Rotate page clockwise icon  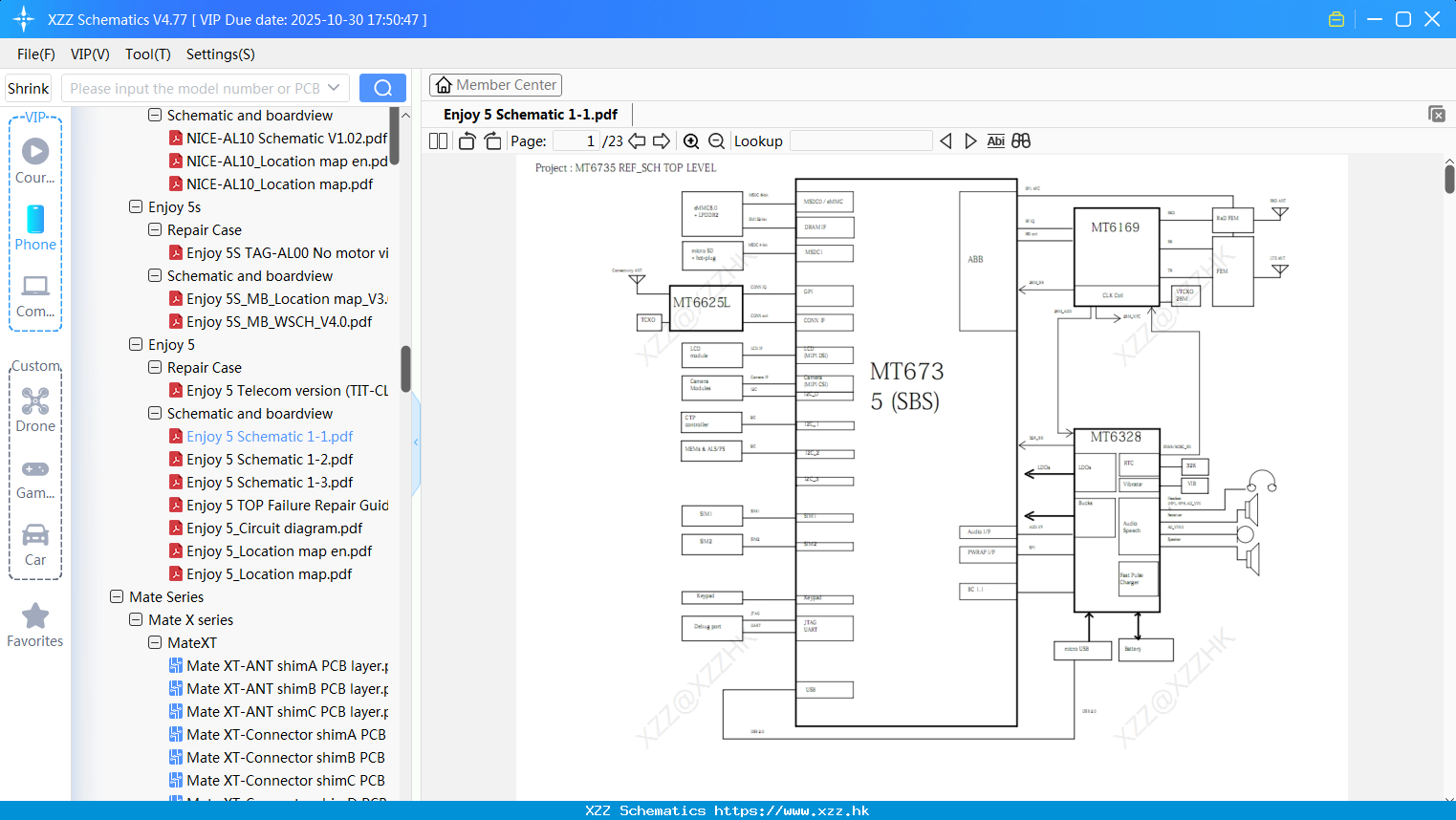(x=492, y=141)
